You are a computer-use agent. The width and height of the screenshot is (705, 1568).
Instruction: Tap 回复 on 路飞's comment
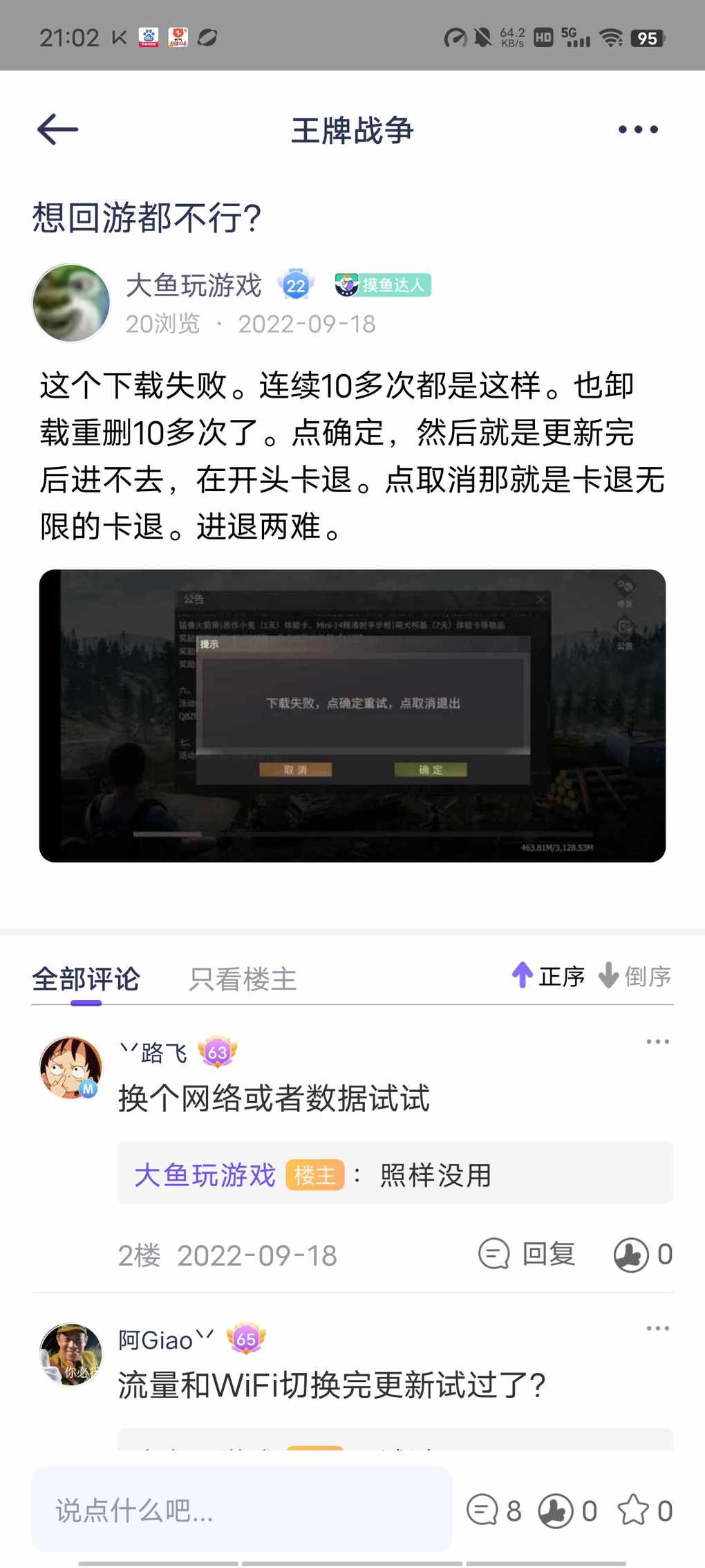coord(527,1253)
